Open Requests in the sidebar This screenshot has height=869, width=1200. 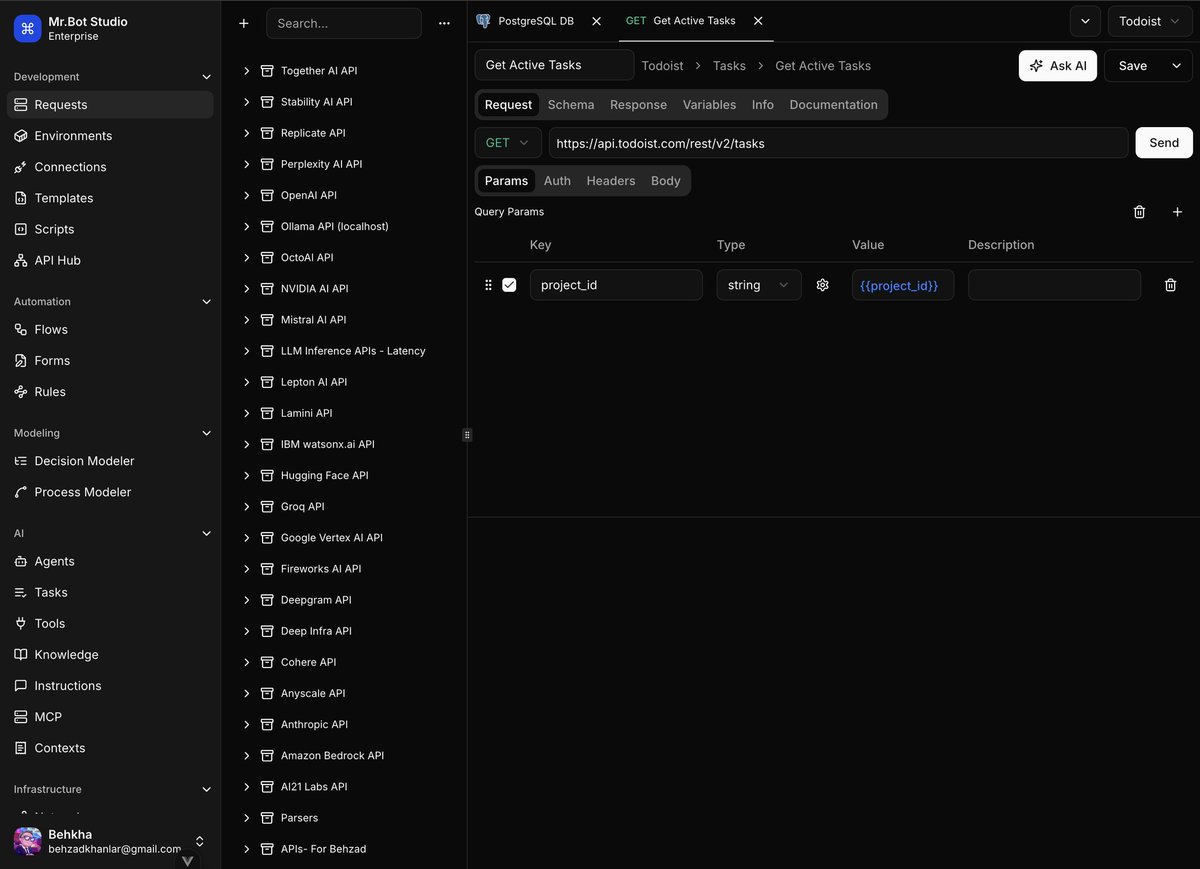(x=110, y=105)
